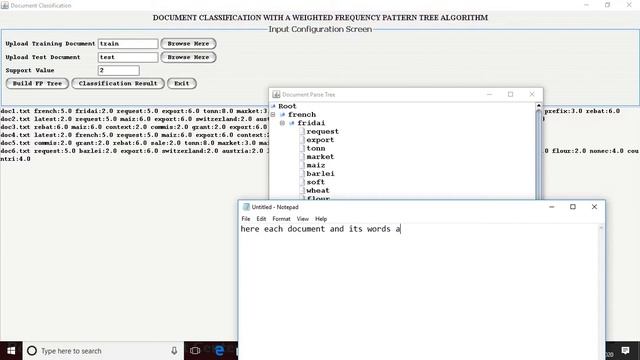Click the Cortana circle icon in the search box
640x360 pixels.
[x=32, y=351]
